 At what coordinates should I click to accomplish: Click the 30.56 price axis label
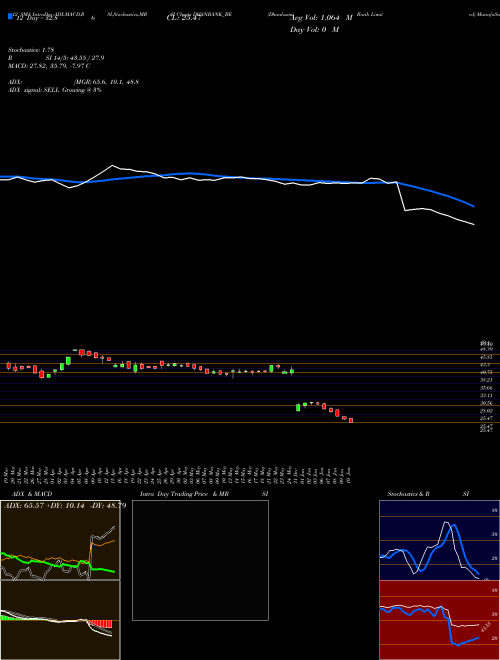tap(487, 403)
